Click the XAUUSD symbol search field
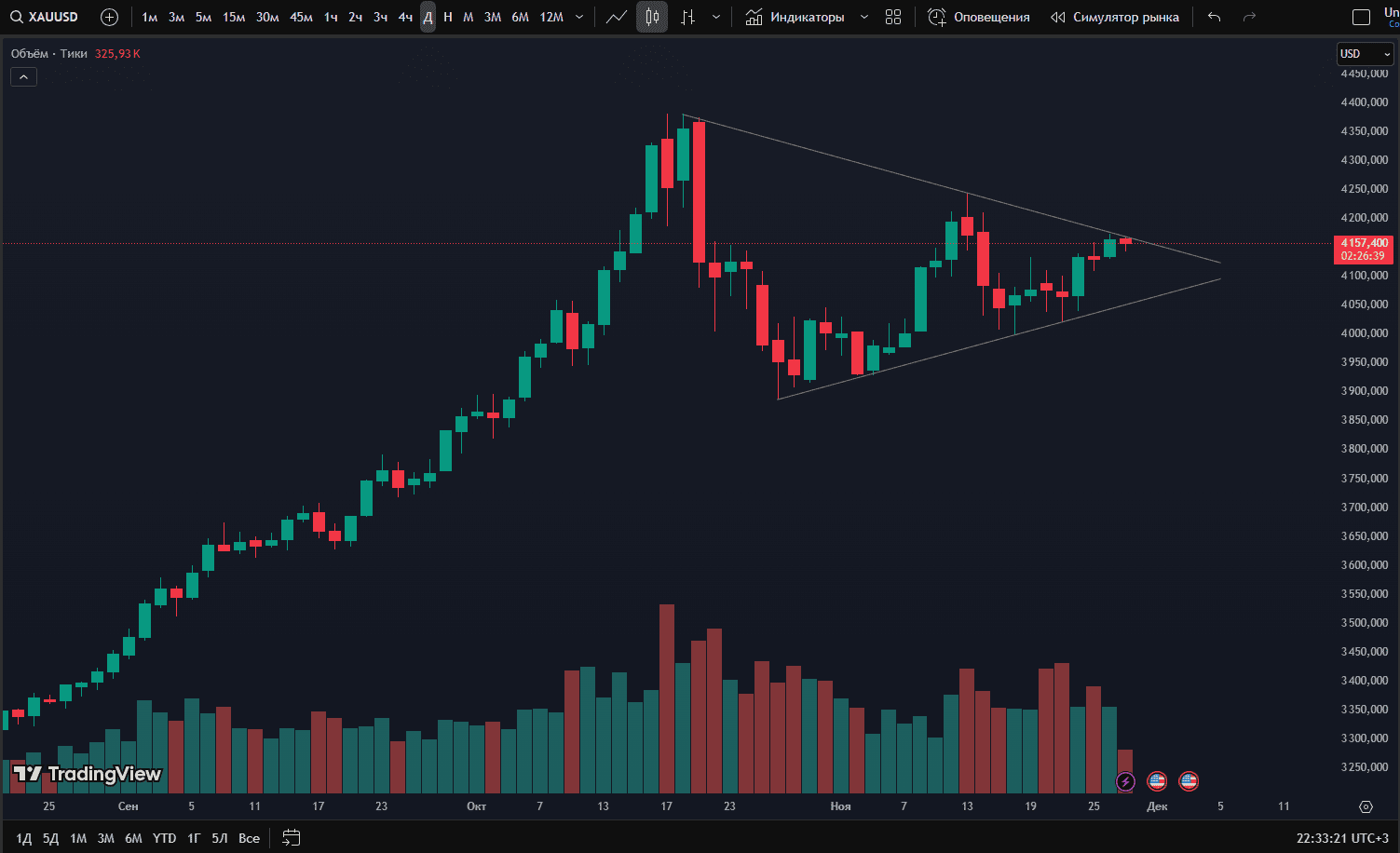 click(x=47, y=17)
